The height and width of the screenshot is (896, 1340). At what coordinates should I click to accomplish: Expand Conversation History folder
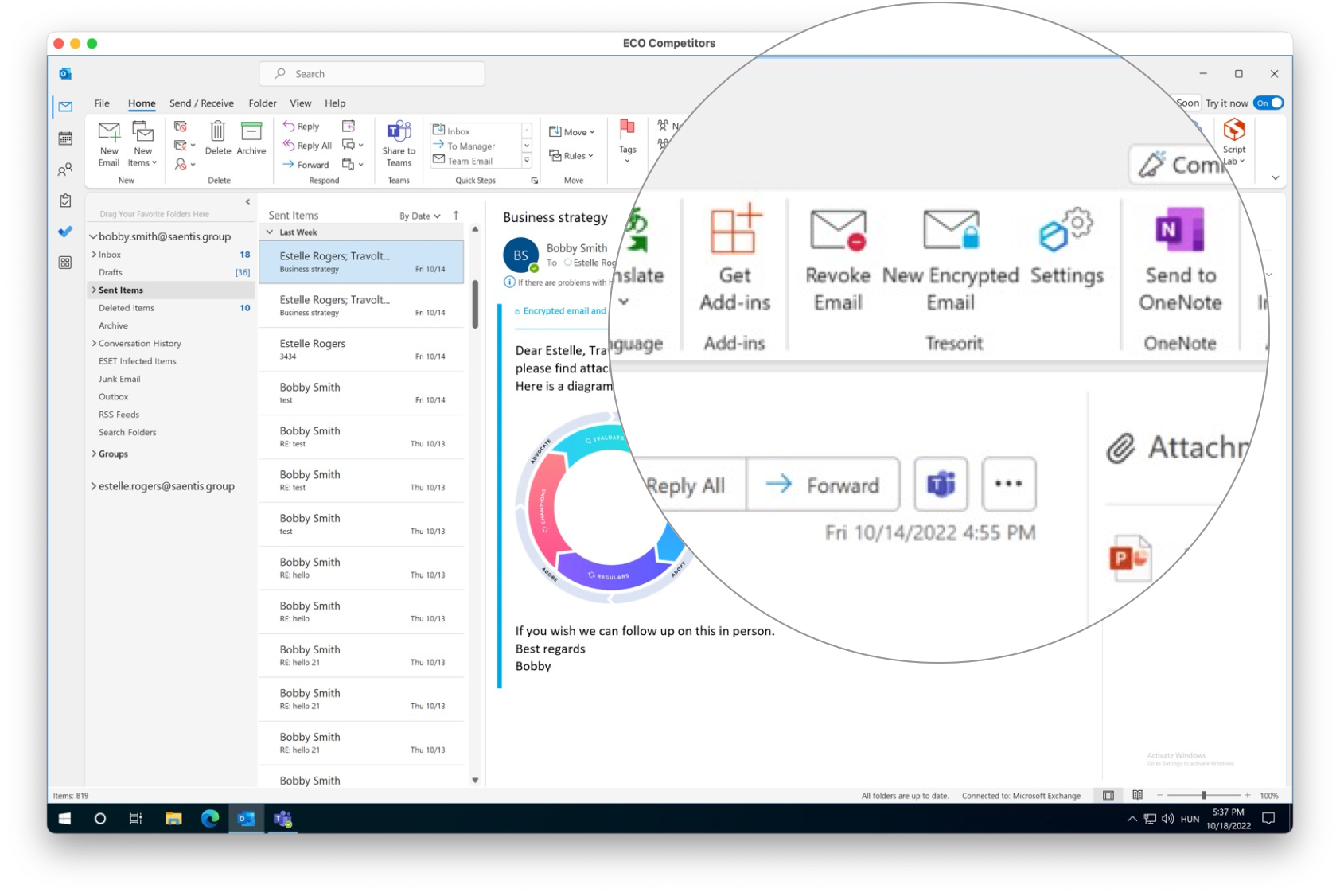pos(94,344)
